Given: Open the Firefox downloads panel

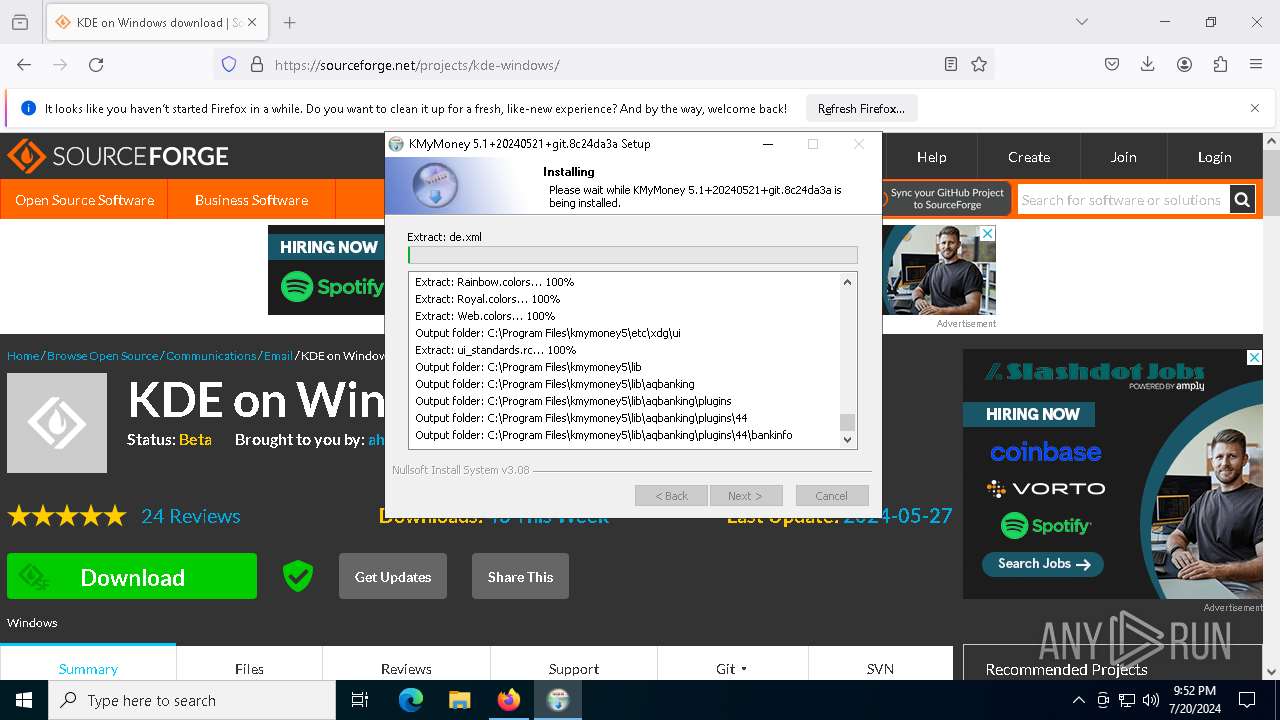Looking at the screenshot, I should (1148, 64).
